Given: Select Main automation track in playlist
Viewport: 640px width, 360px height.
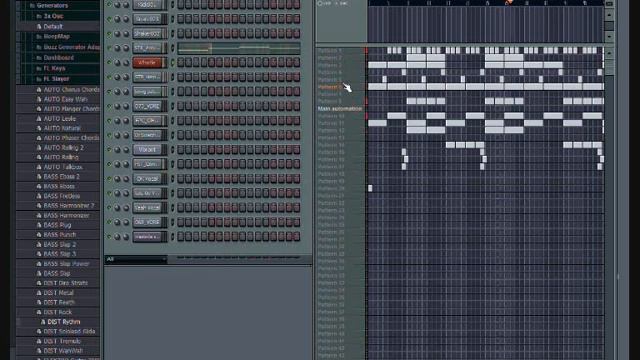Looking at the screenshot, I should (340, 109).
